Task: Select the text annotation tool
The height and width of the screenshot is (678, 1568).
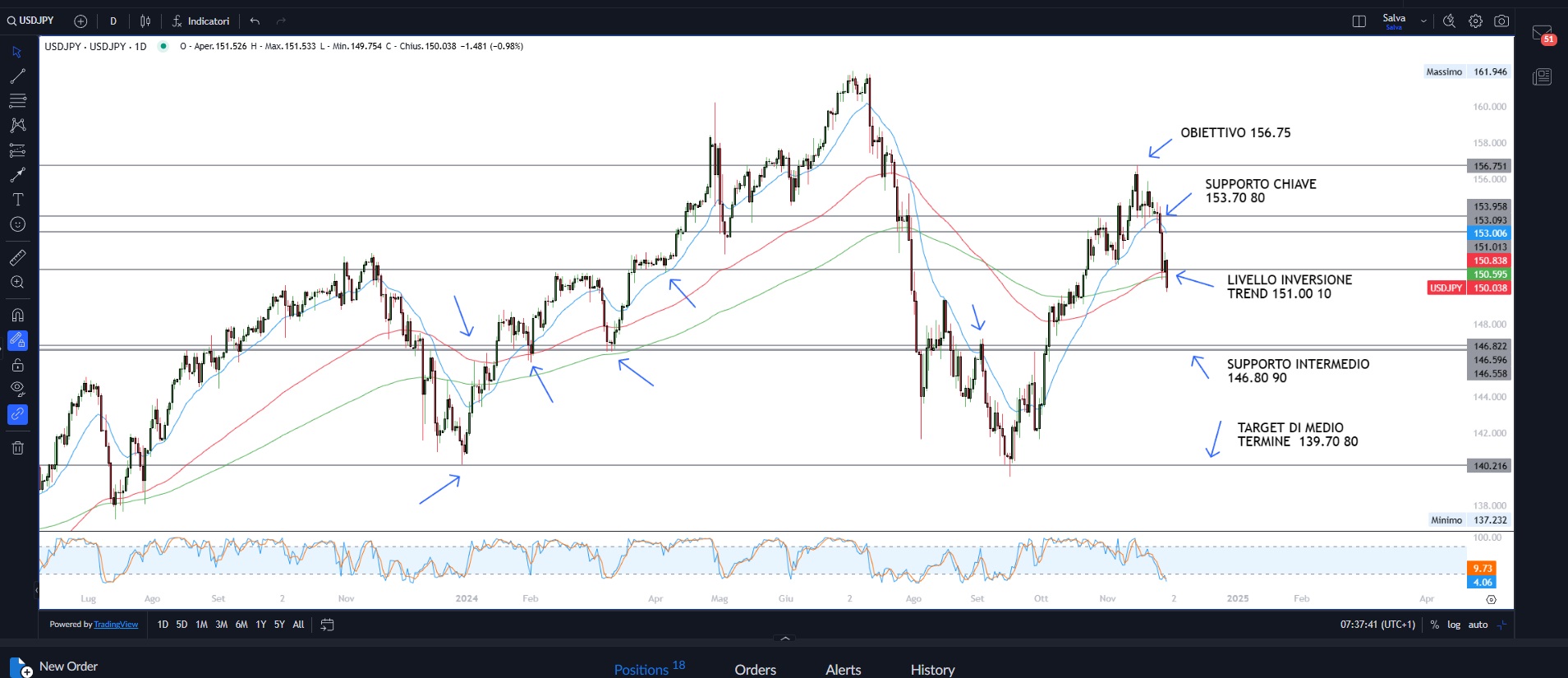Action: click(x=17, y=200)
